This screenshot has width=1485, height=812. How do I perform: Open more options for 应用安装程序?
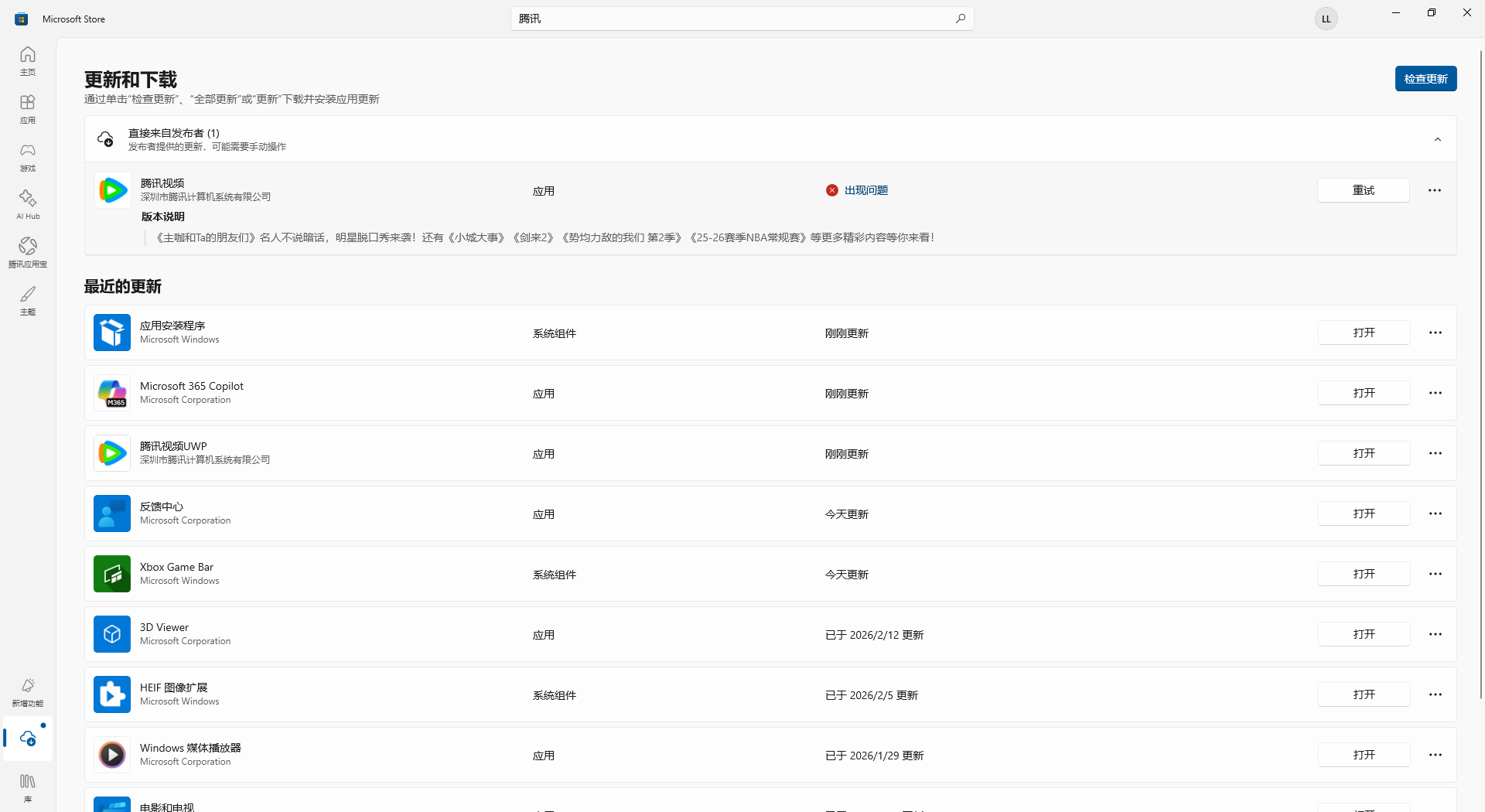(1435, 333)
